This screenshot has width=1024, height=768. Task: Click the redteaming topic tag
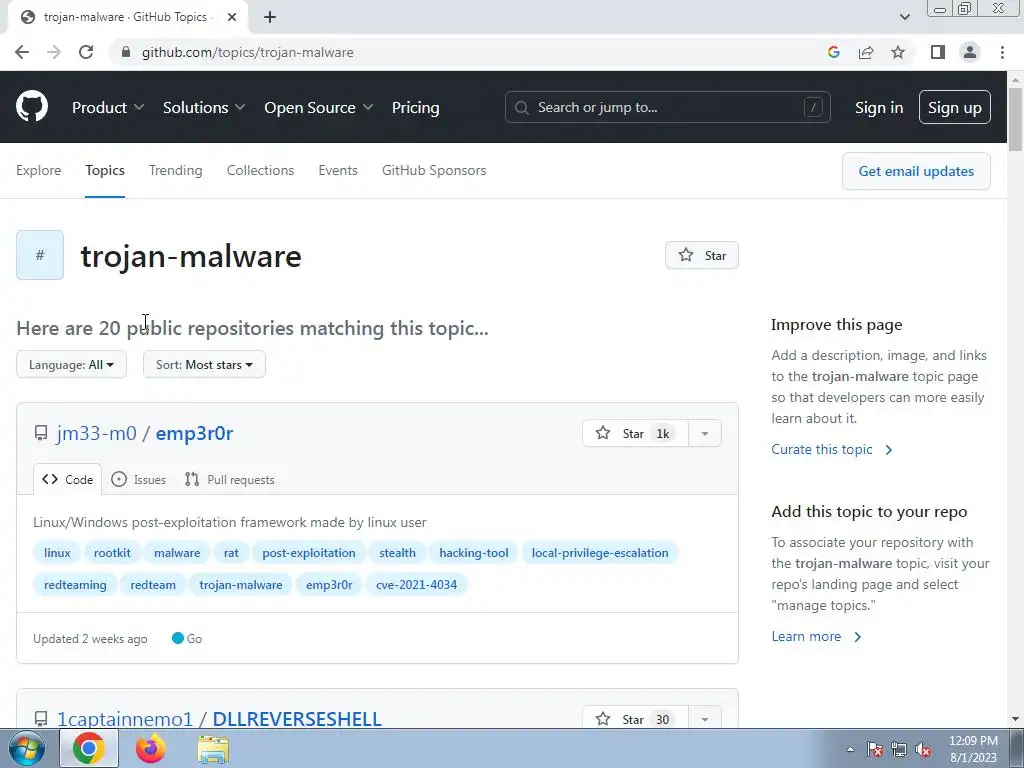click(x=75, y=584)
